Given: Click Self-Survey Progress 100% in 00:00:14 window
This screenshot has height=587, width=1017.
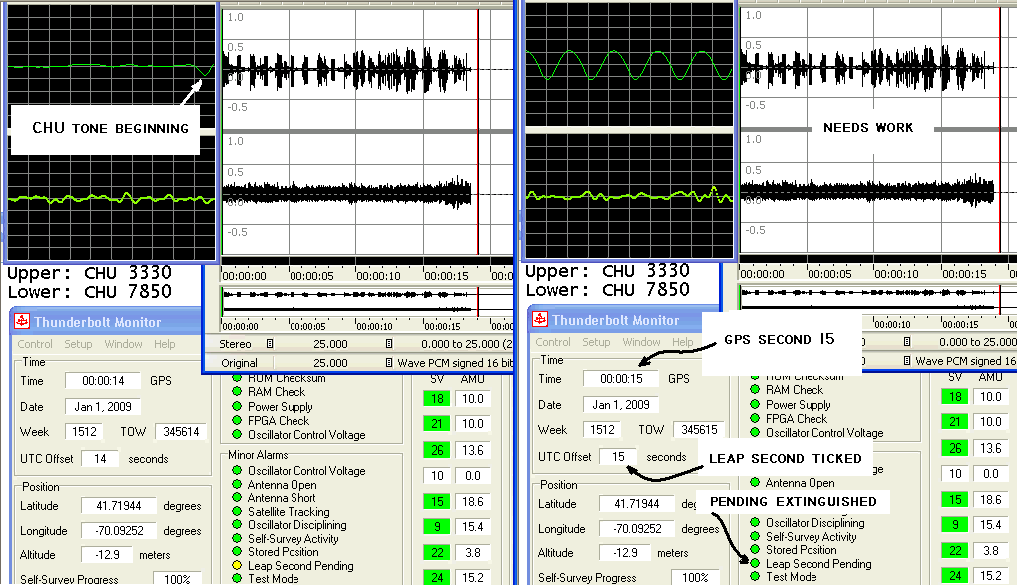Looking at the screenshot, I should coord(176,579).
